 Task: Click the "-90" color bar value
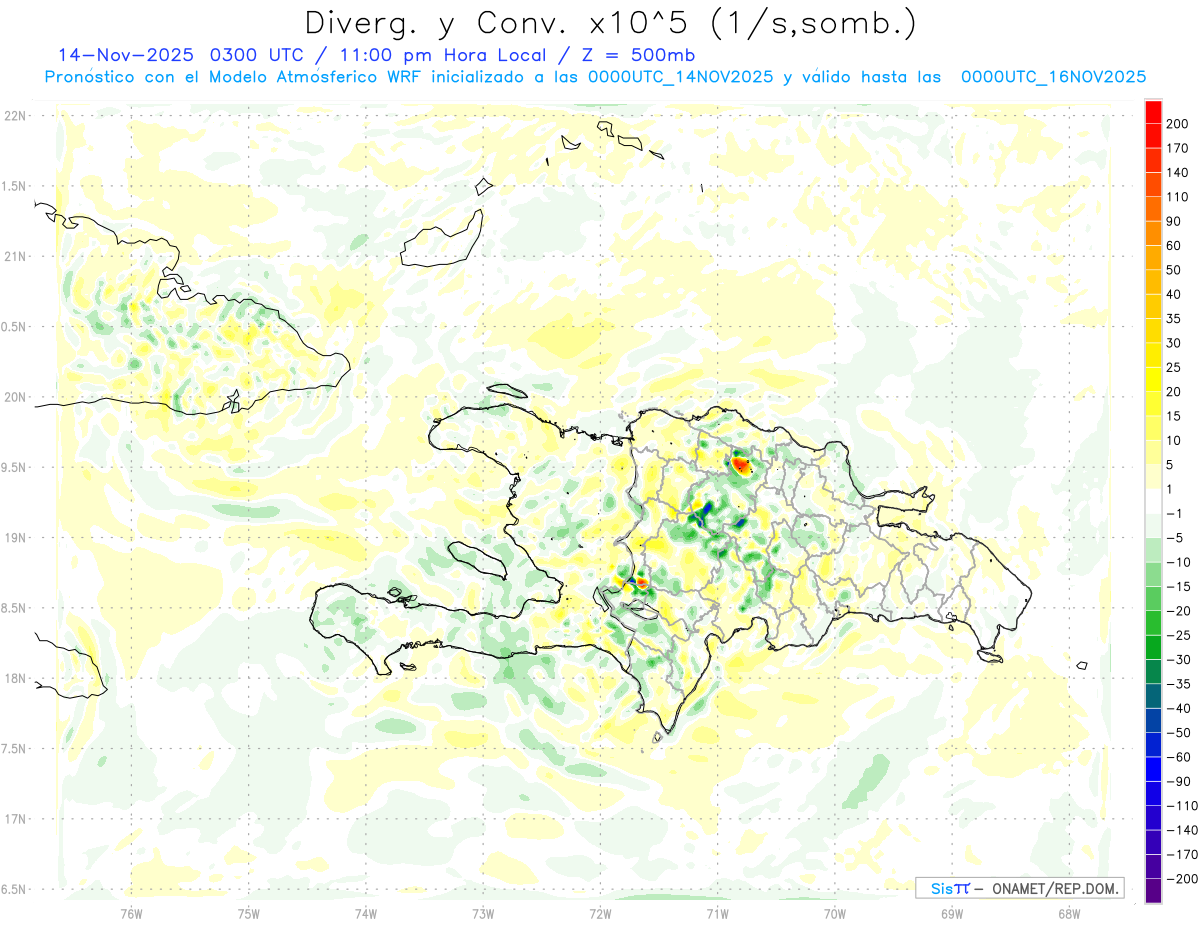[x=1181, y=782]
